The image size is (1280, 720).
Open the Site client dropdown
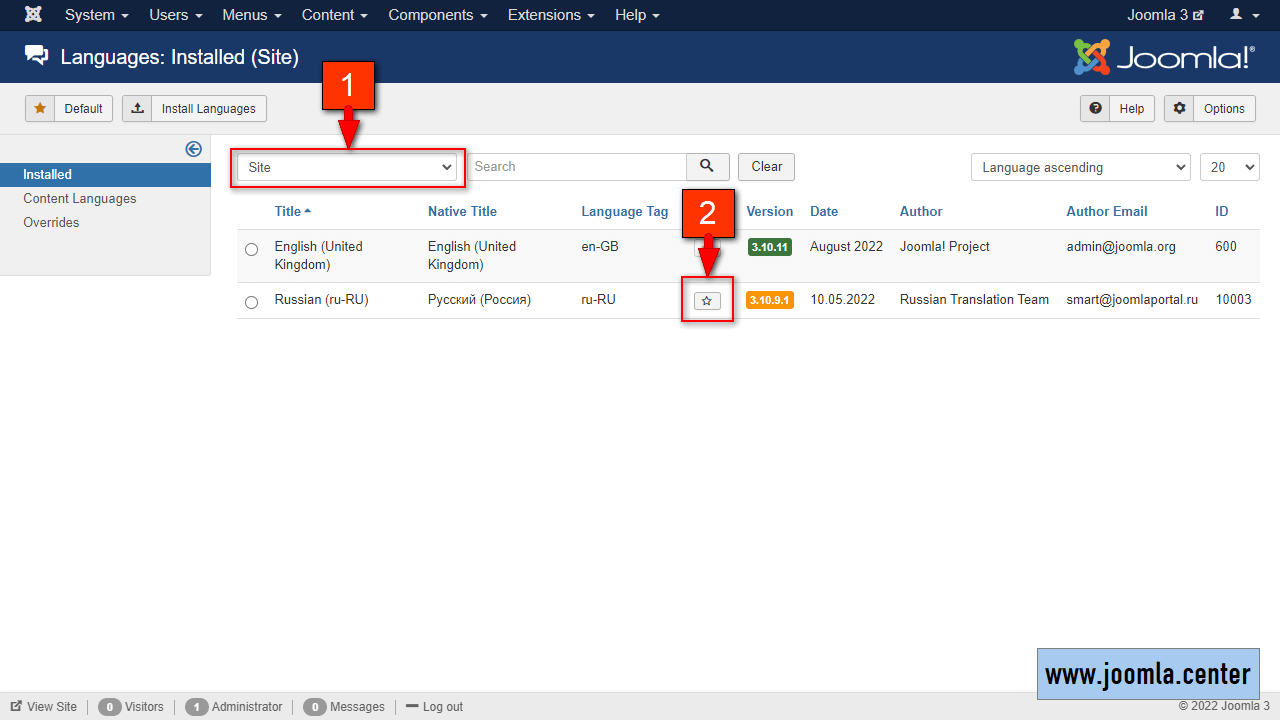pyautogui.click(x=348, y=168)
